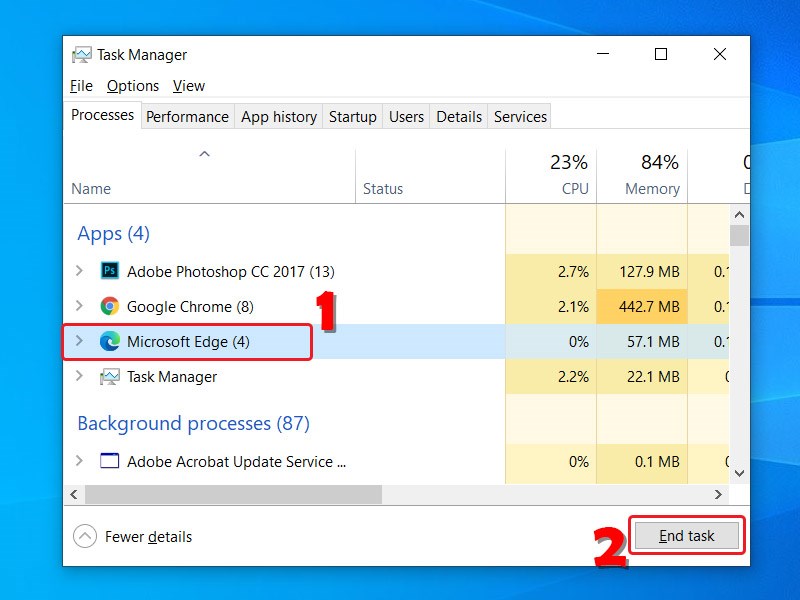Click the horizontal scrollbar thumb
This screenshot has width=800, height=600.
pyautogui.click(x=233, y=494)
